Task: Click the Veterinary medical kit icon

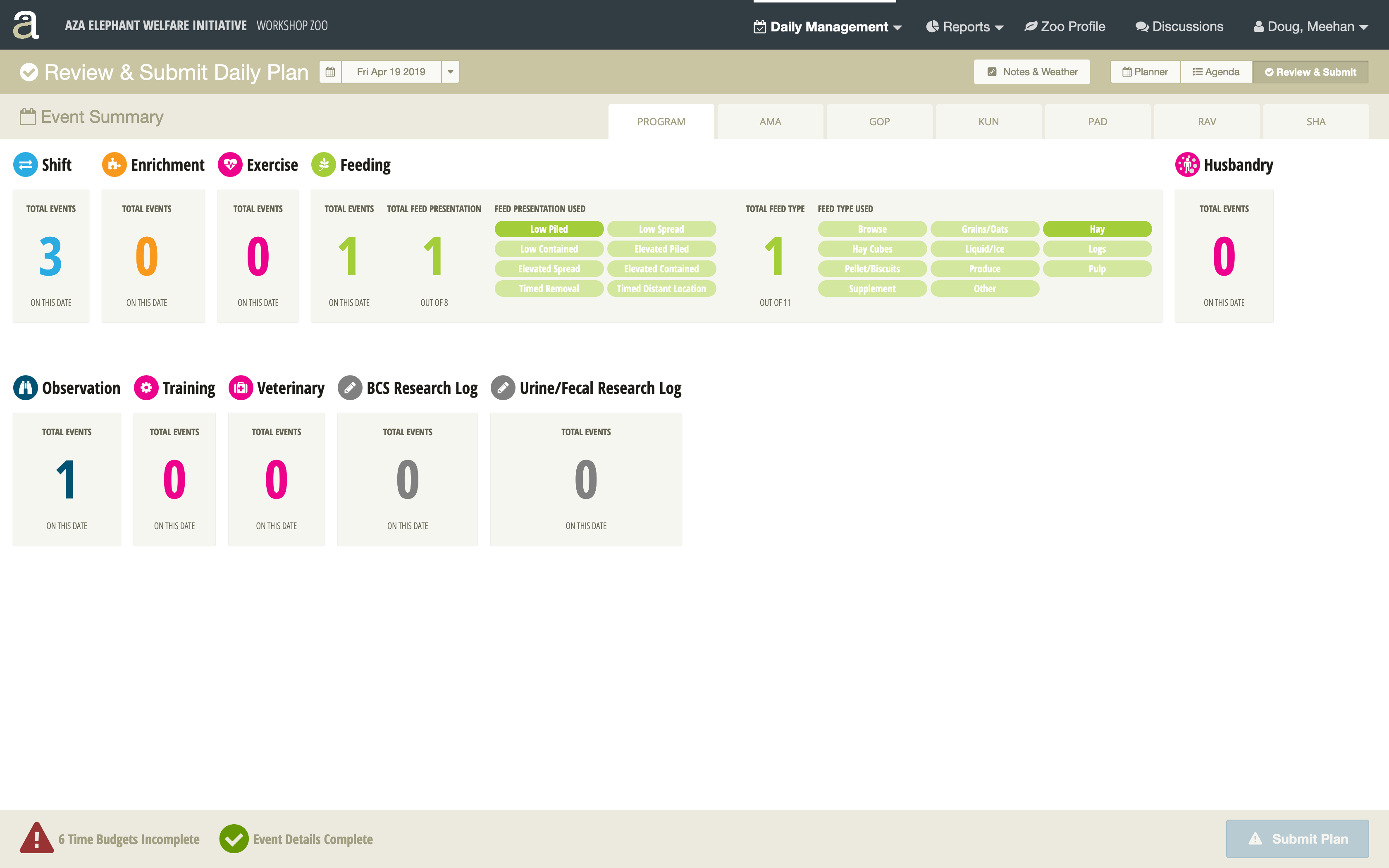Action: [241, 388]
